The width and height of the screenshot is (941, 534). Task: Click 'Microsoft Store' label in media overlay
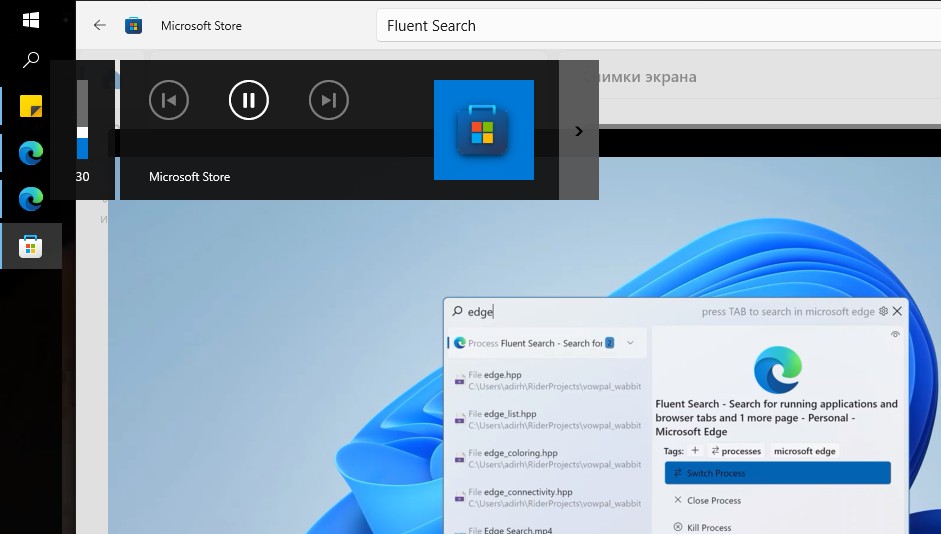(189, 176)
